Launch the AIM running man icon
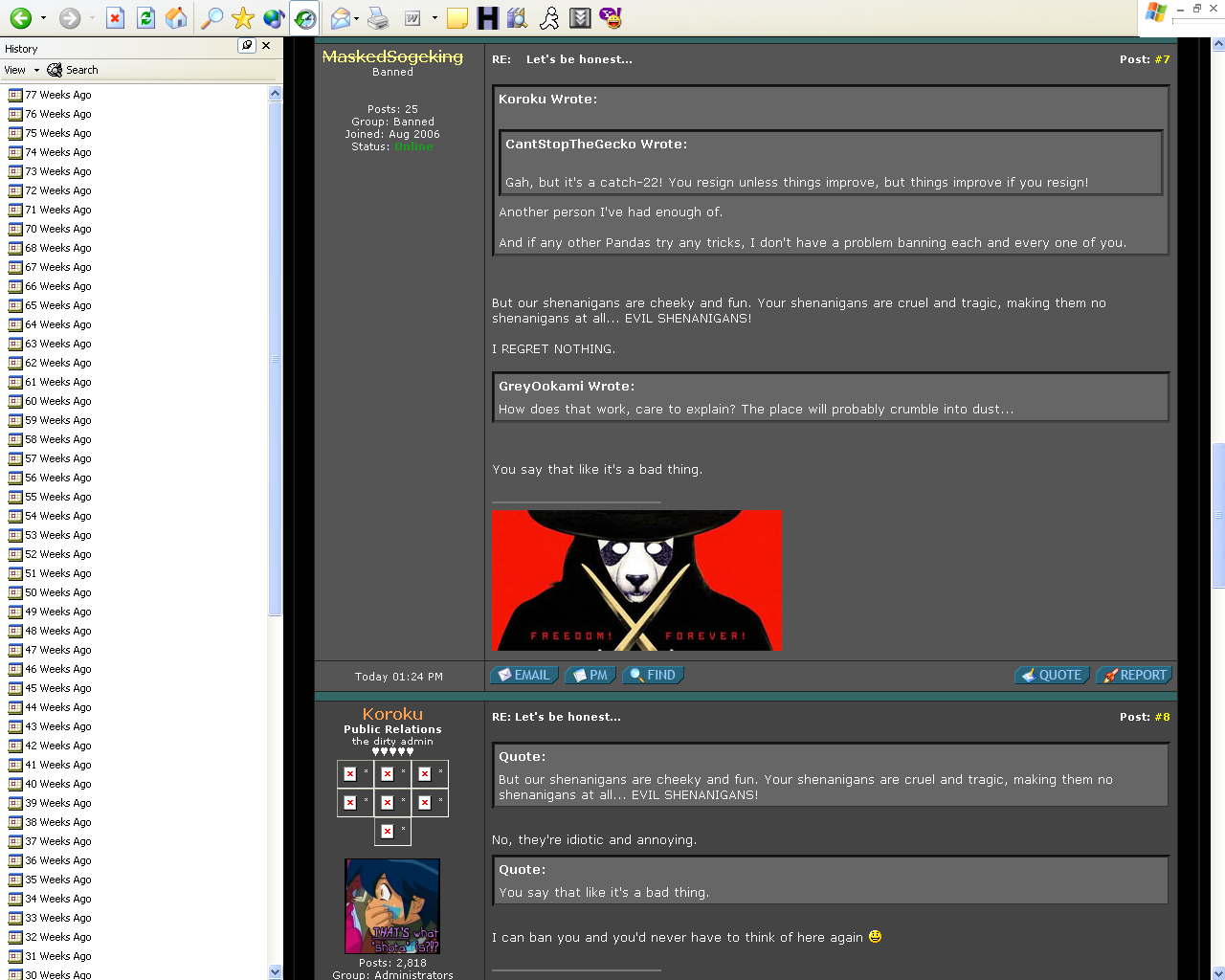The width and height of the screenshot is (1225, 980). (x=549, y=18)
